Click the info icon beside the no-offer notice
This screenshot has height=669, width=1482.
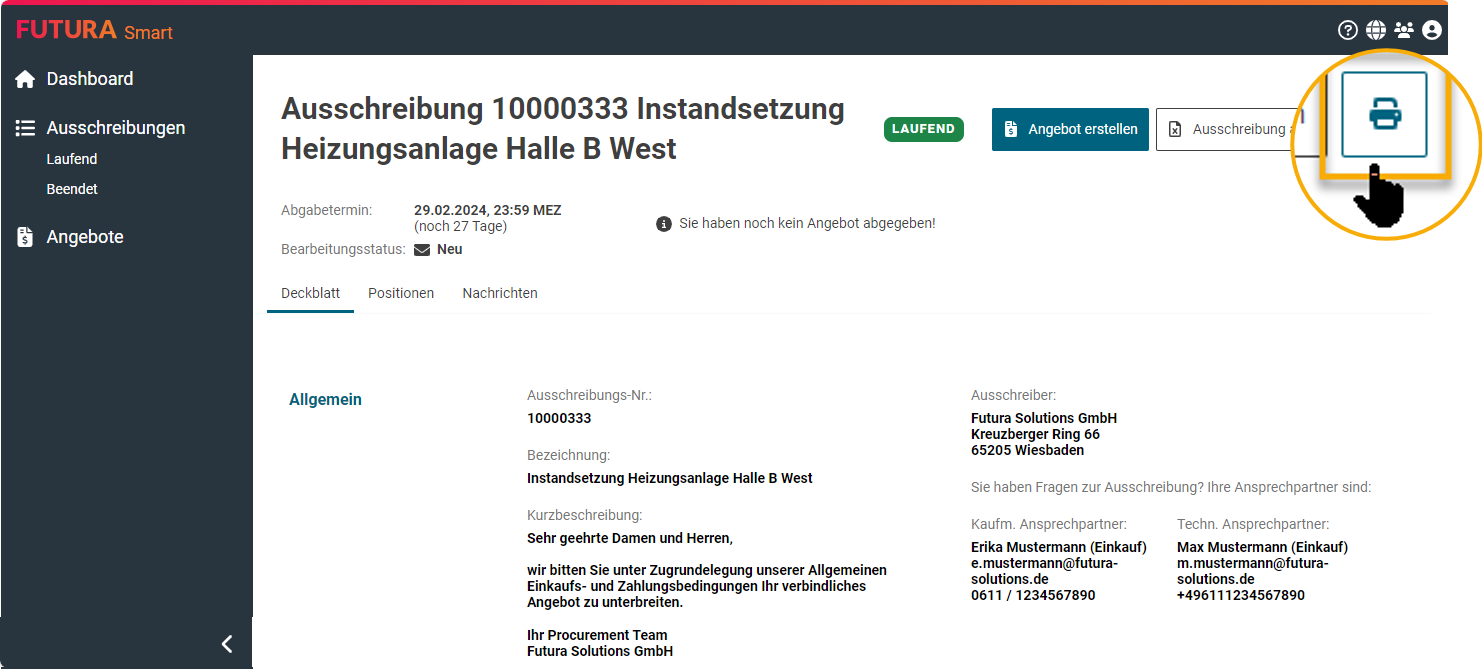(x=663, y=224)
